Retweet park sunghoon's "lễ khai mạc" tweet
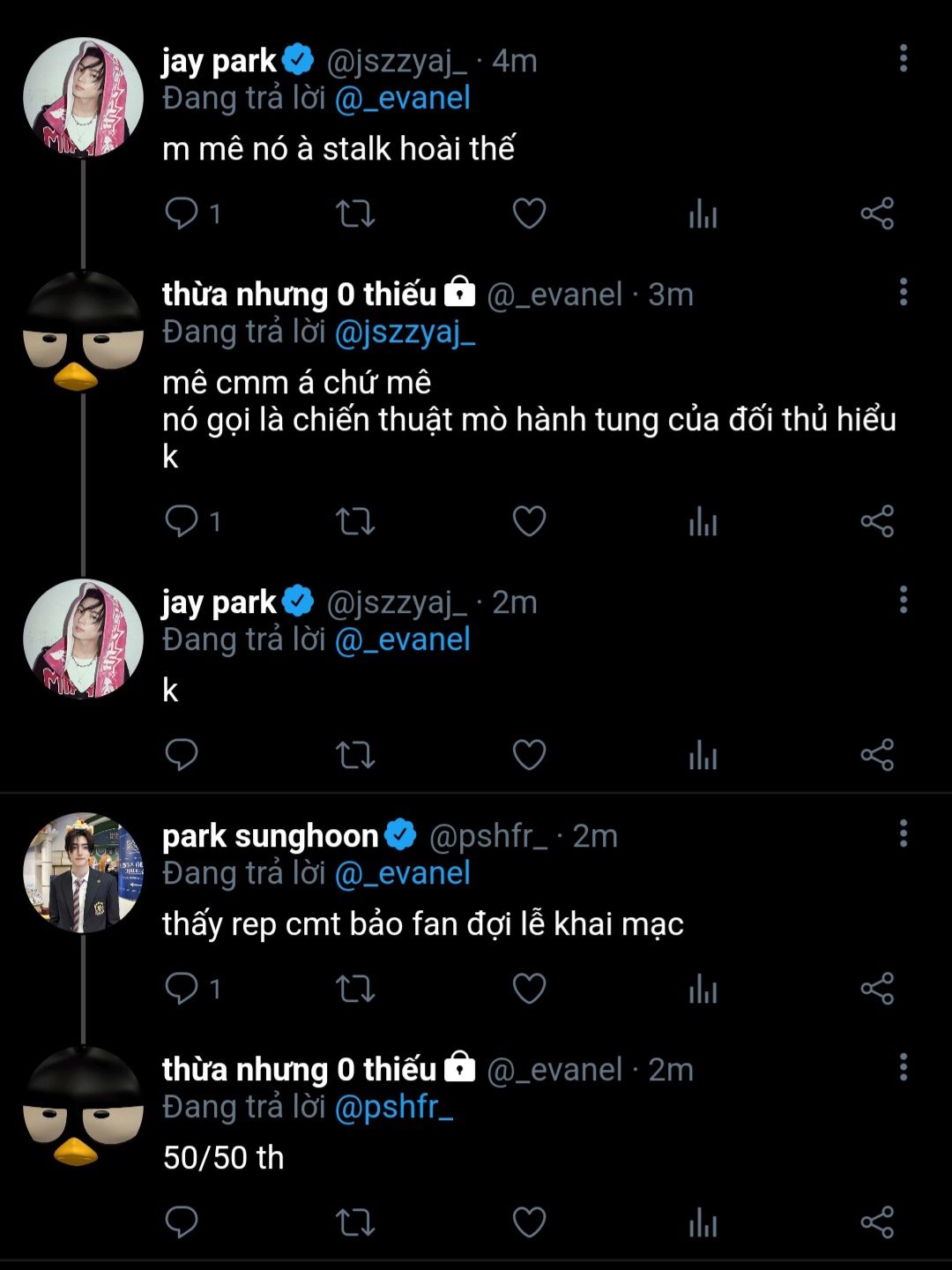Screen dimensions: 952x1270 coord(355,989)
